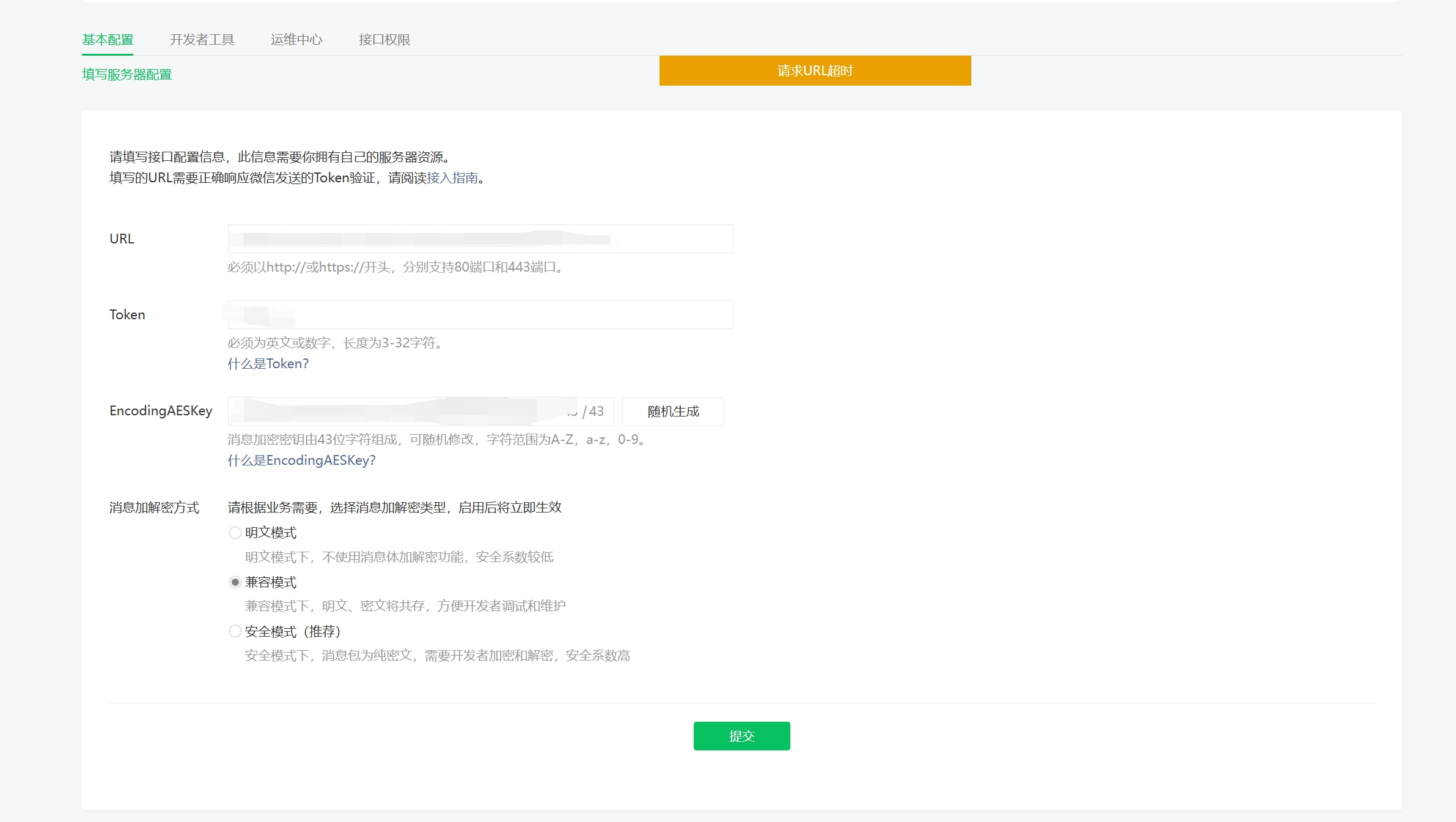Click into the Token input field
The image size is (1456, 822).
480,315
